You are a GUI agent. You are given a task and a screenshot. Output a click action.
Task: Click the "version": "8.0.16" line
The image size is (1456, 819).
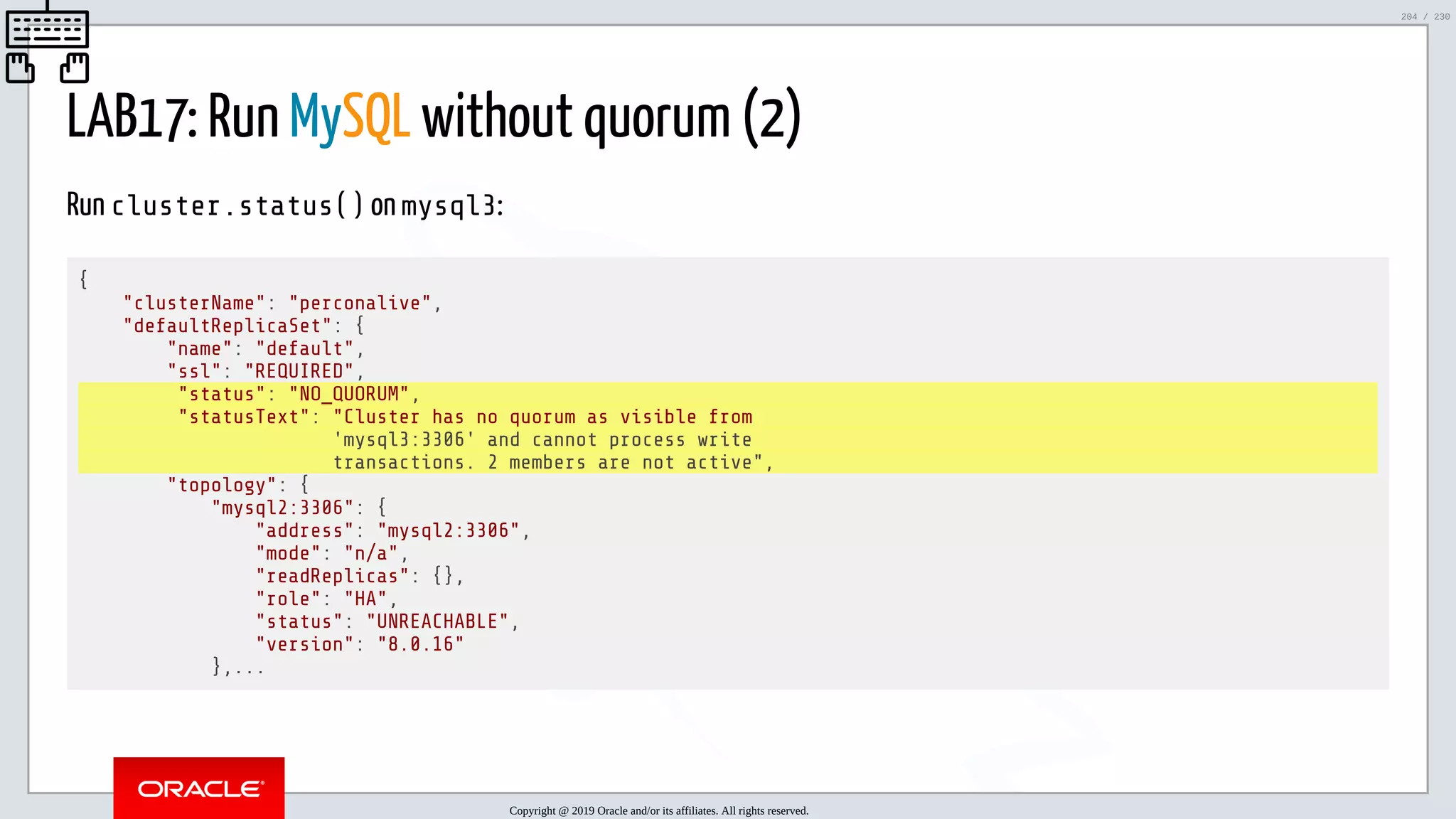pyautogui.click(x=360, y=644)
